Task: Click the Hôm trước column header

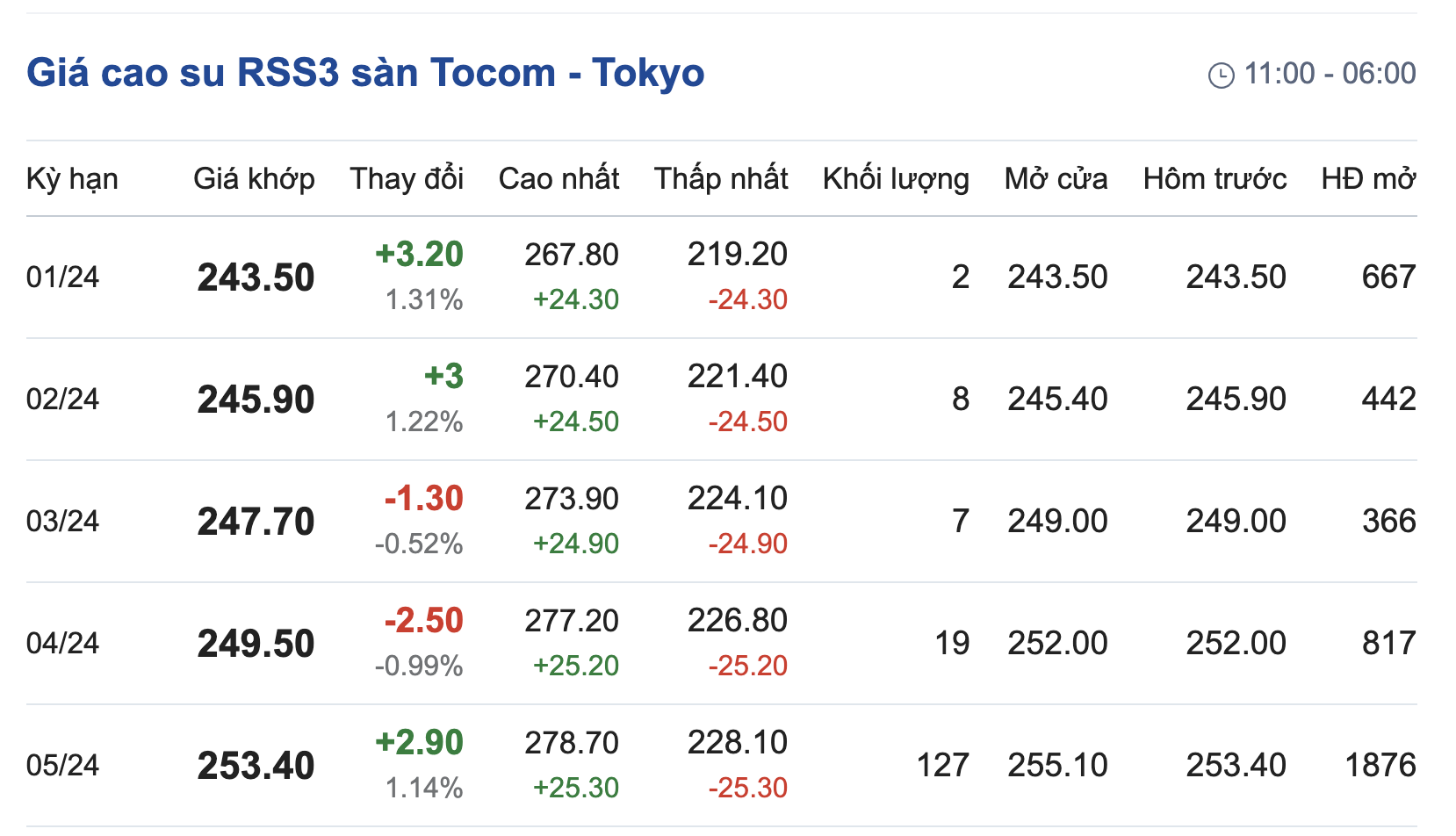Action: pyautogui.click(x=1215, y=179)
